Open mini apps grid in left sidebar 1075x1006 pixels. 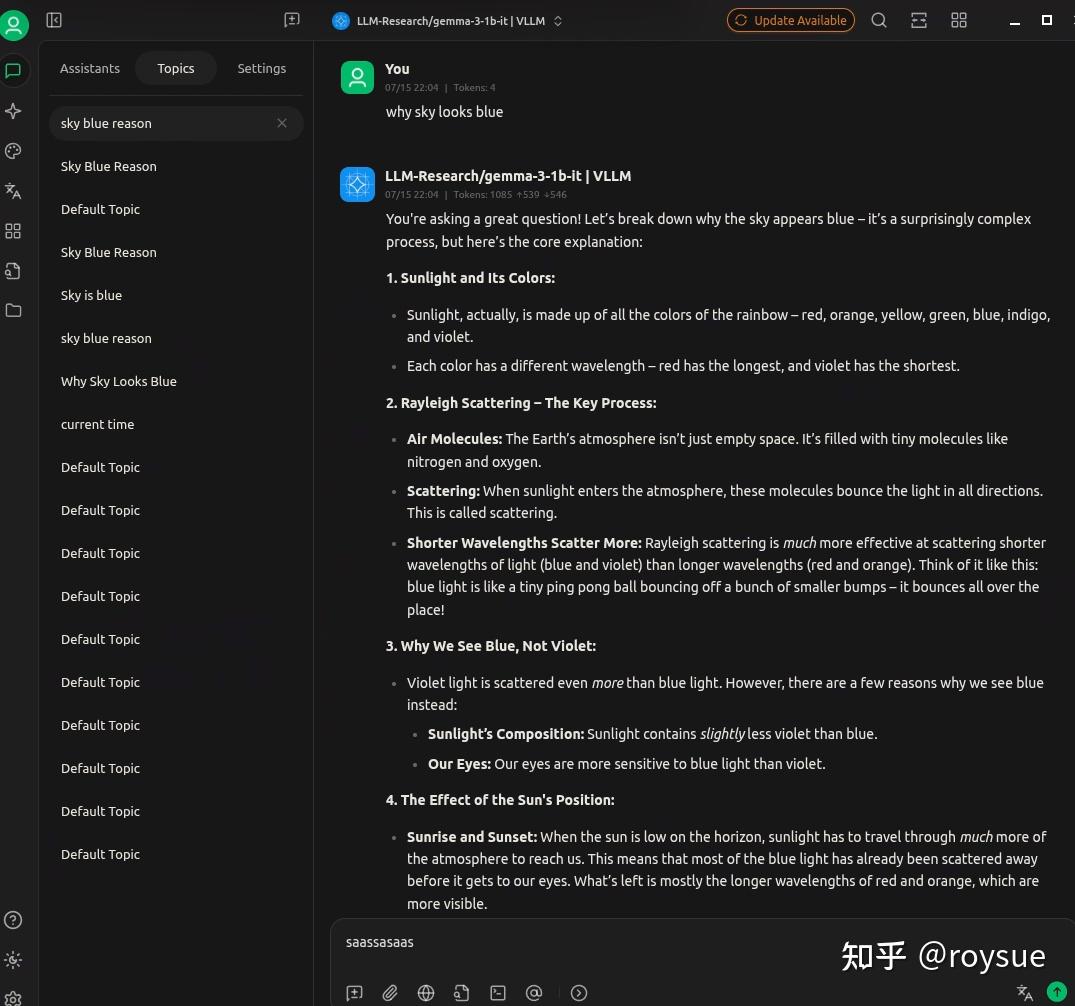(x=13, y=230)
